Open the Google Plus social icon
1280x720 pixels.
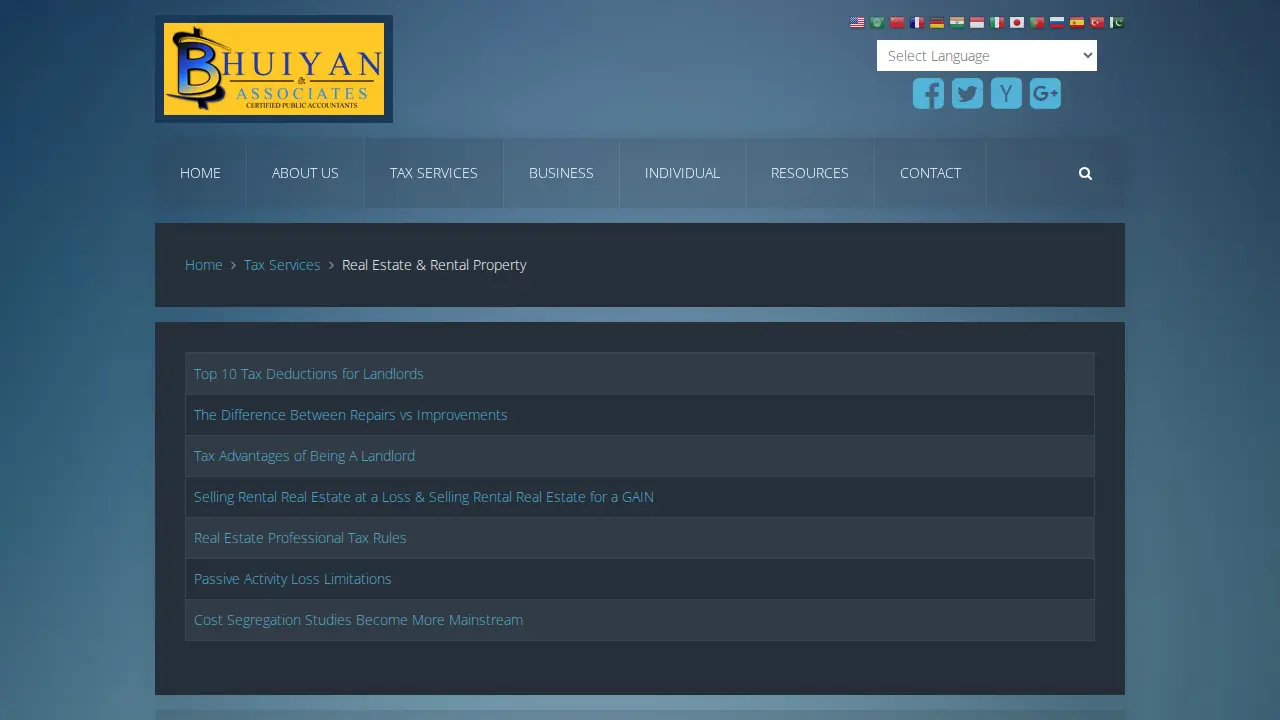[x=1045, y=93]
